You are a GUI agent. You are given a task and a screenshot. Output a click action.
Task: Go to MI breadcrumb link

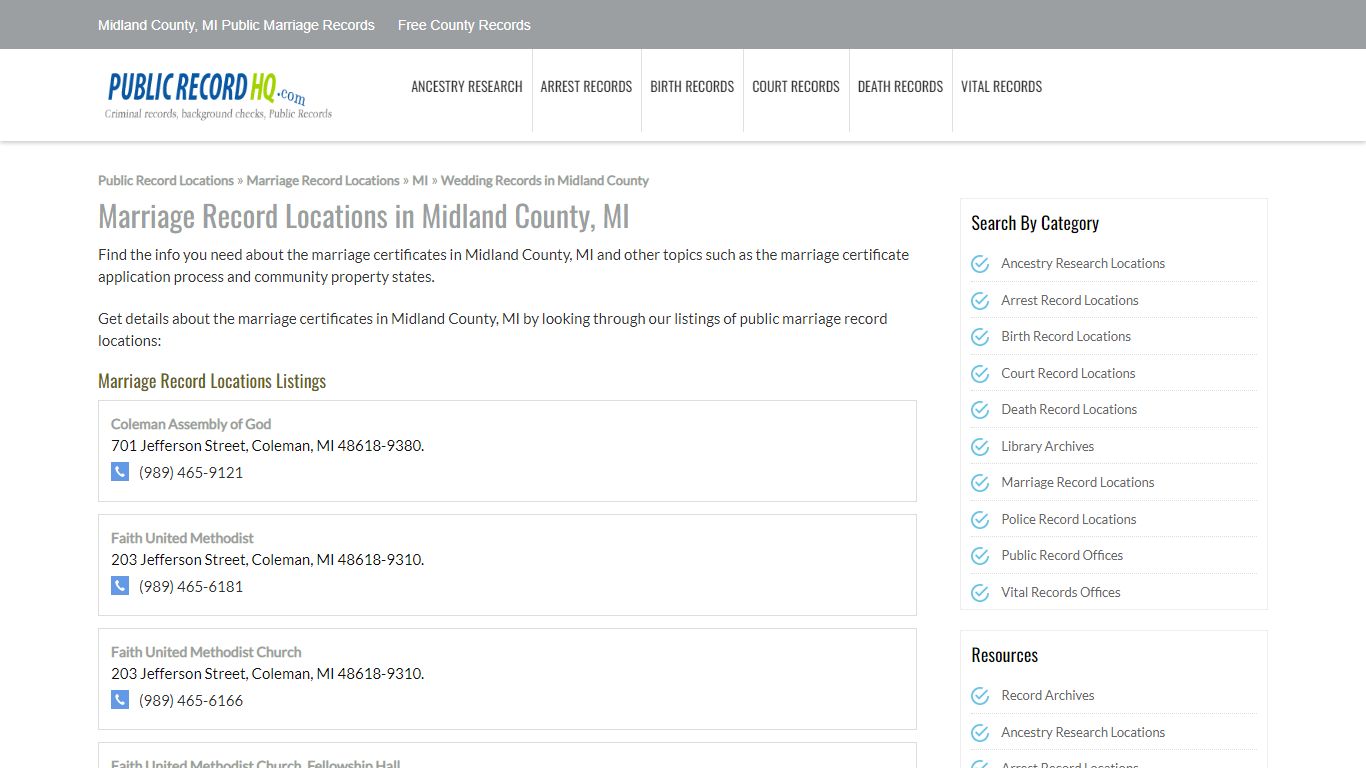pos(420,181)
